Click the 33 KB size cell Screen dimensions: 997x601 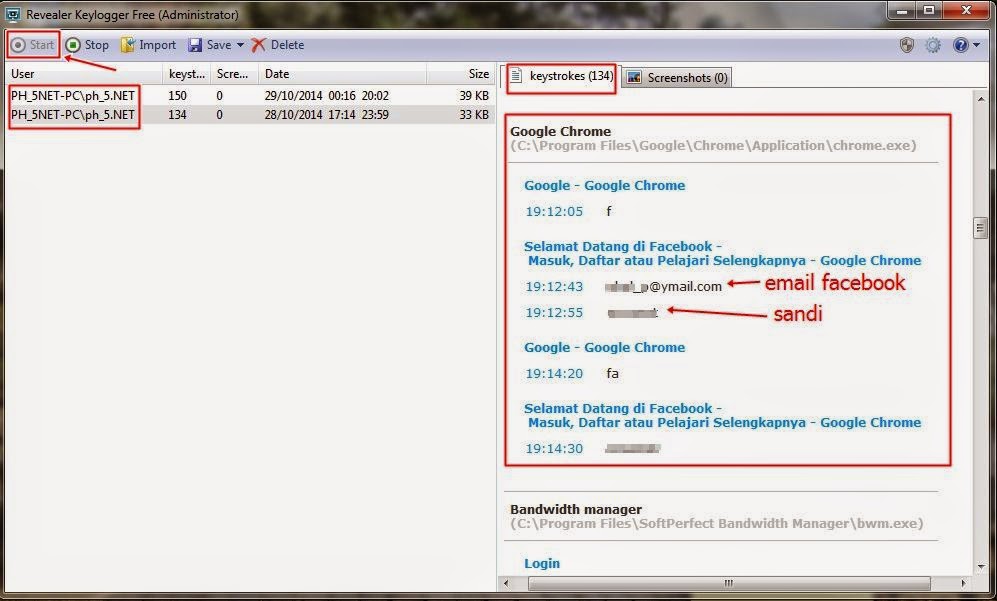pyautogui.click(x=474, y=114)
